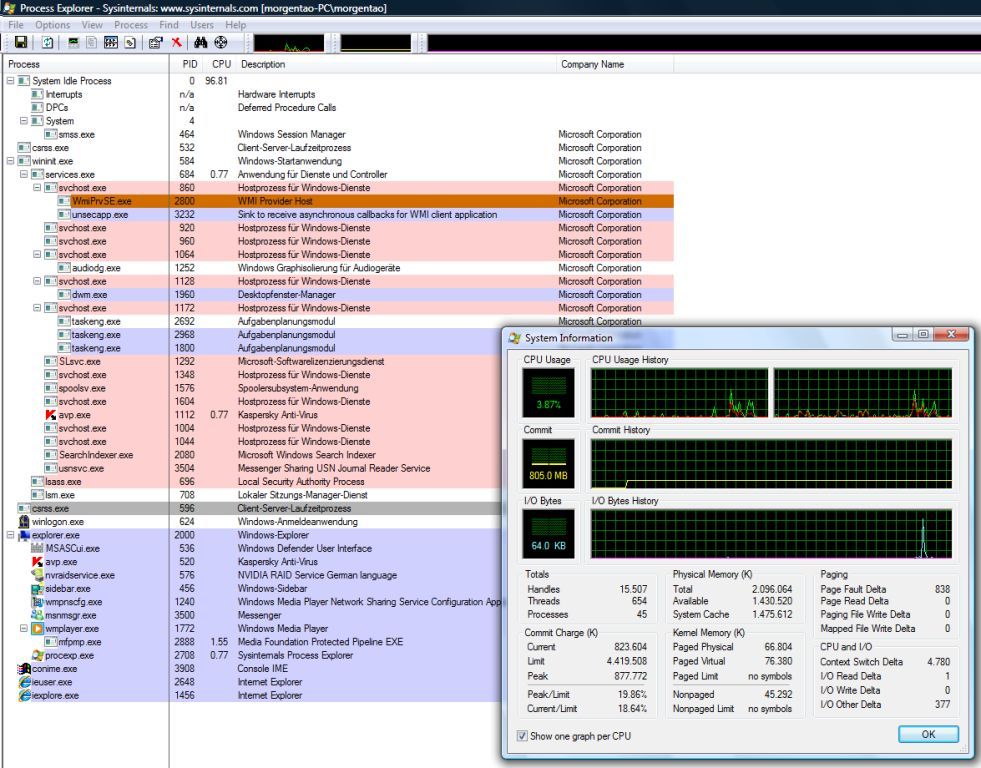Click the DLL/handle view toolbar icon

130,43
